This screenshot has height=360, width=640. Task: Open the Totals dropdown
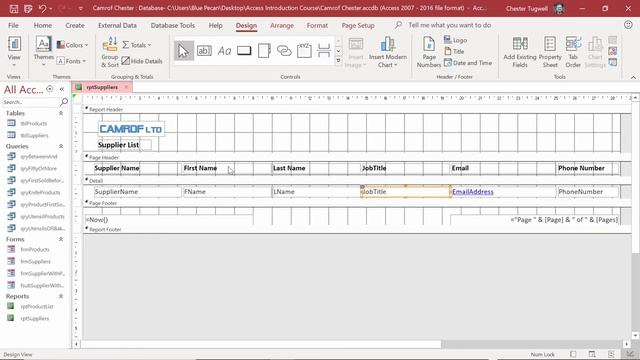(137, 45)
